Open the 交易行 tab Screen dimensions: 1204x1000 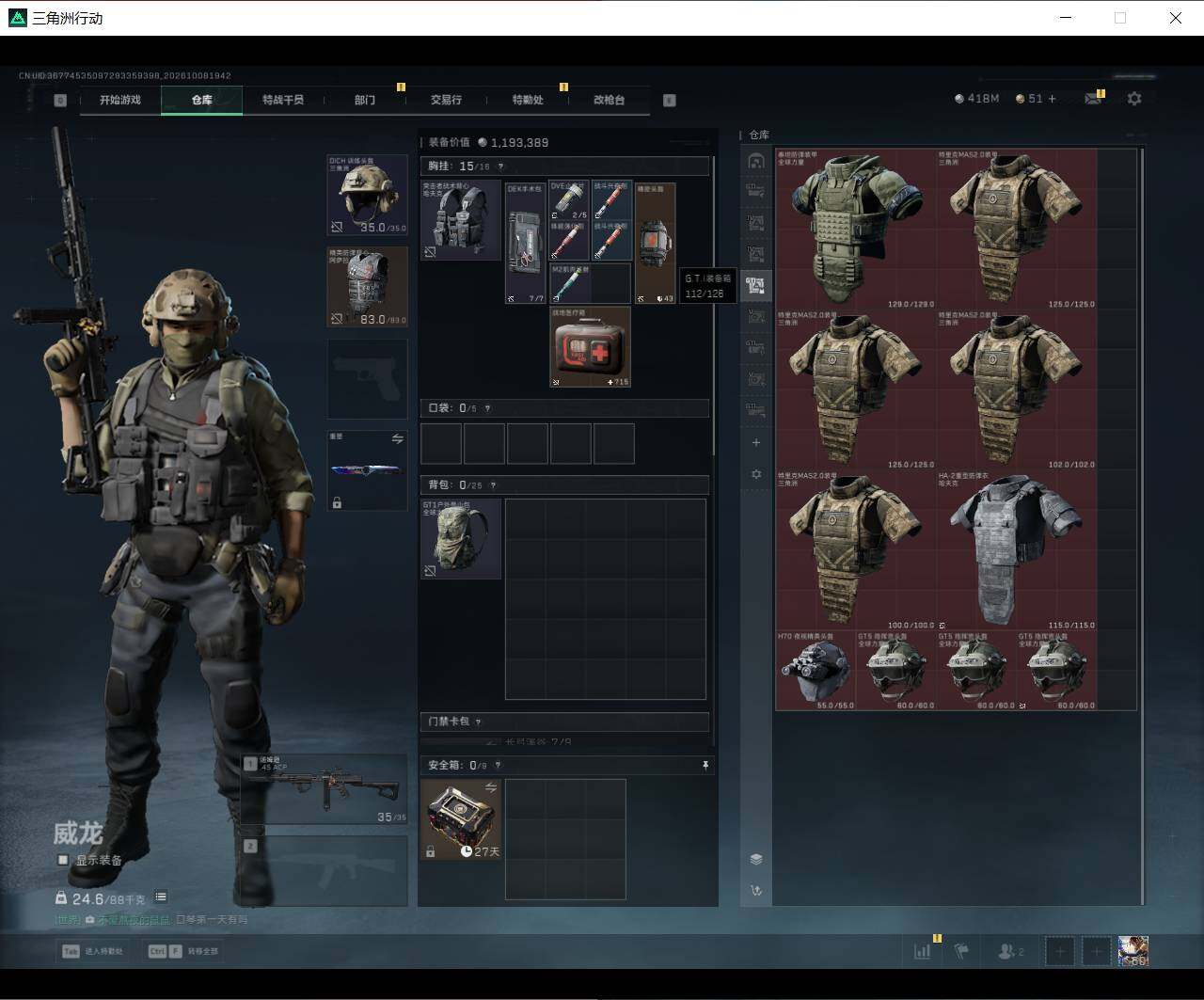point(446,100)
